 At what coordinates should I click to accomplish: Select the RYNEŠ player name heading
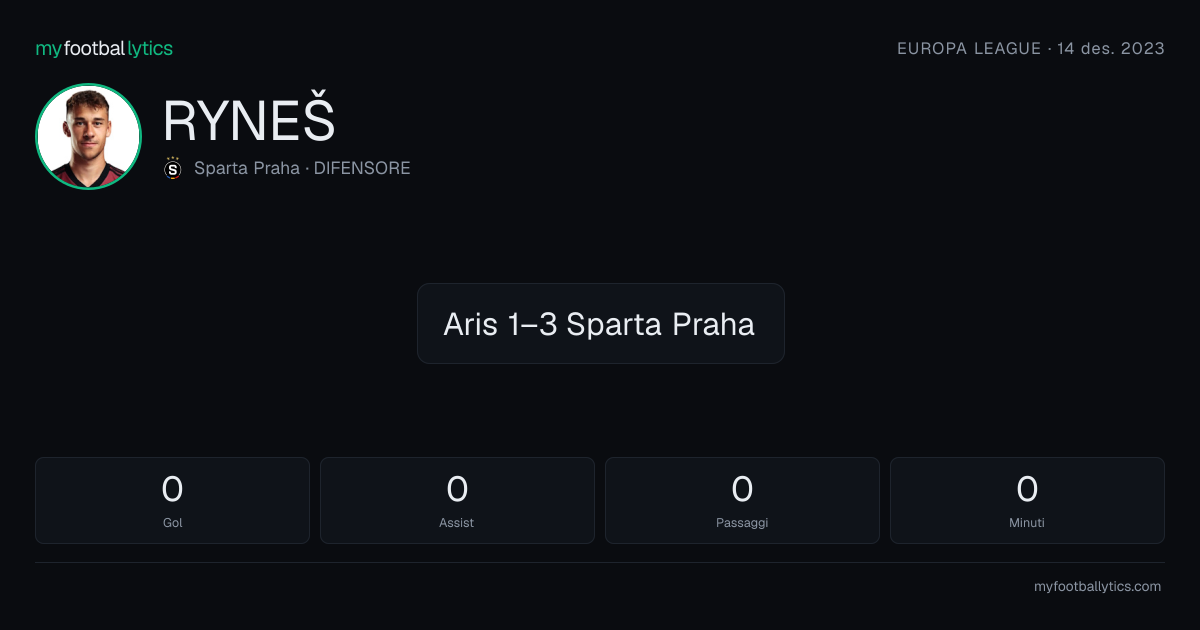coord(249,121)
